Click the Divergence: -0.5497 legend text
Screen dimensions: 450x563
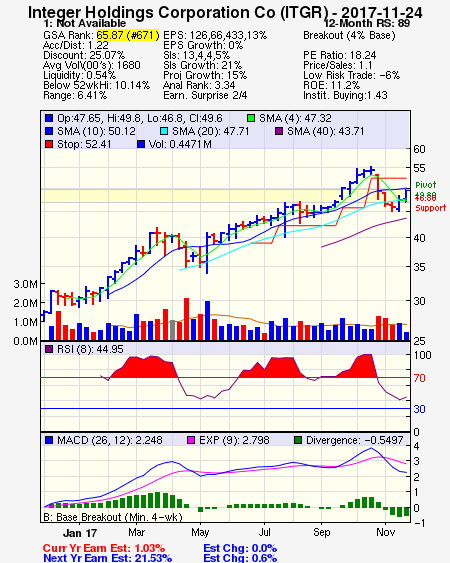355,440
